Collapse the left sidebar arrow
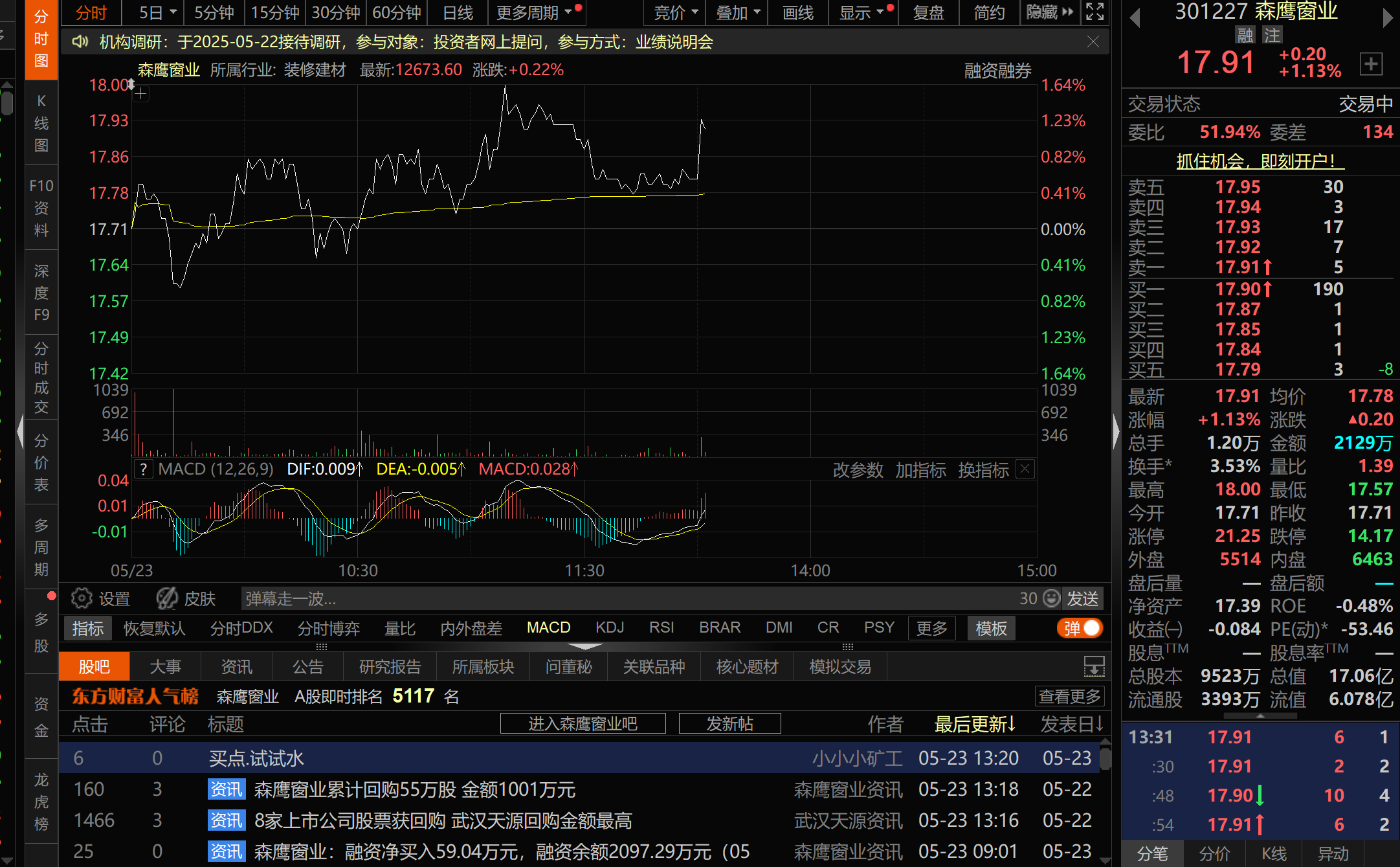This screenshot has height=867, width=1400. coord(20,432)
